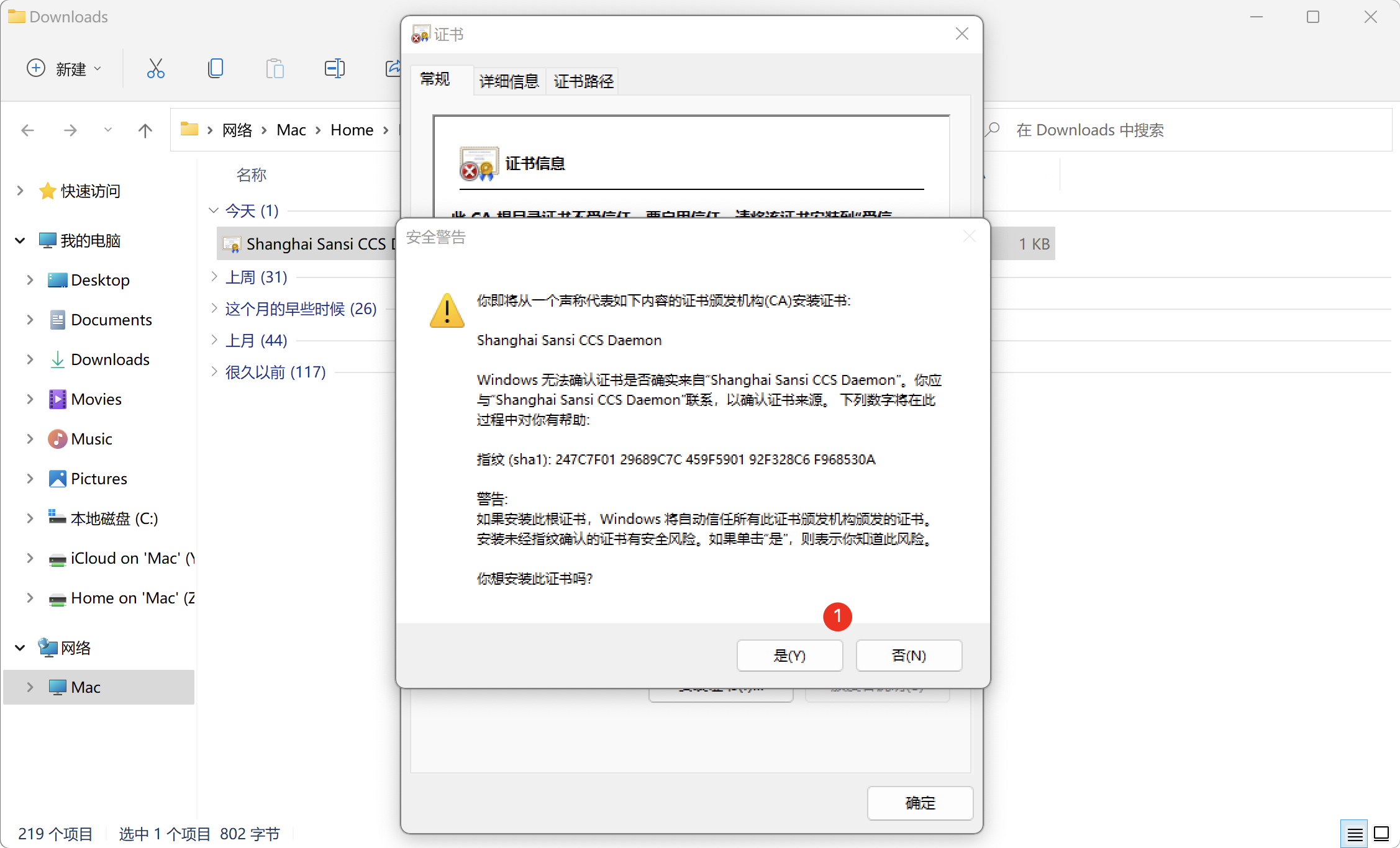The height and width of the screenshot is (848, 1400).
Task: Go forward with the forward arrow
Action: pyautogui.click(x=70, y=130)
